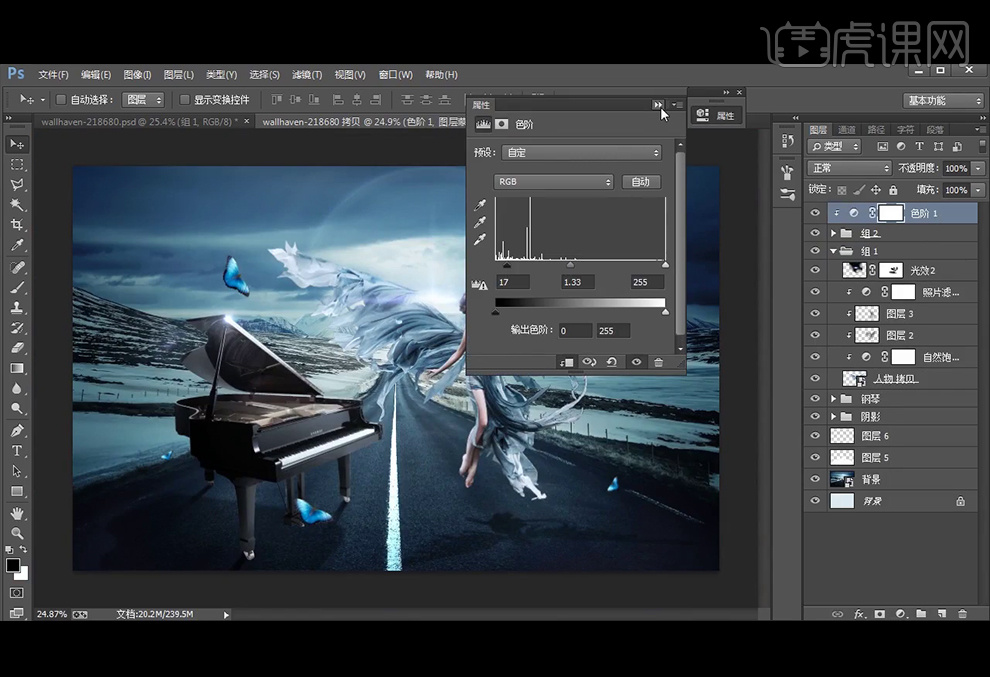The image size is (990, 677).
Task: Open the RGB channel dropdown in Levels
Action: point(553,182)
